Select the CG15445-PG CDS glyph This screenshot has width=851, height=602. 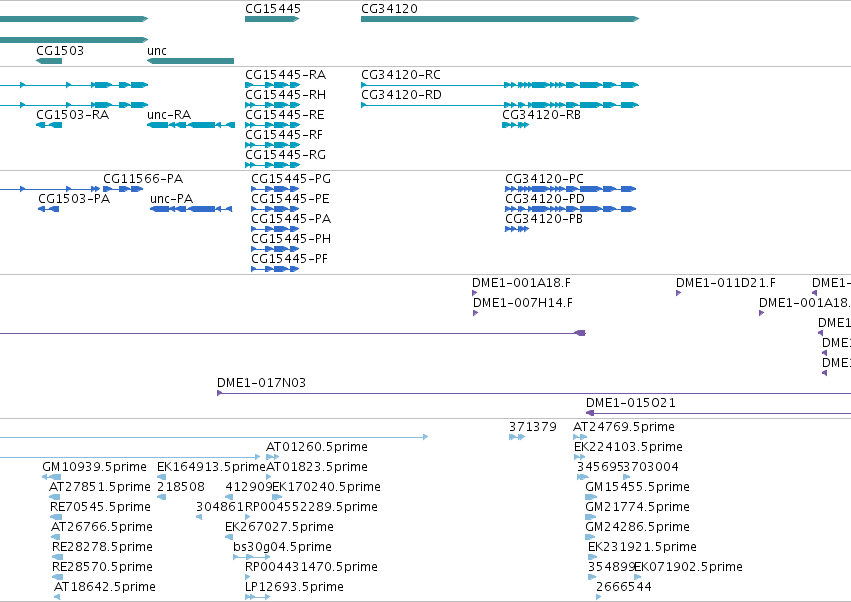click(275, 189)
